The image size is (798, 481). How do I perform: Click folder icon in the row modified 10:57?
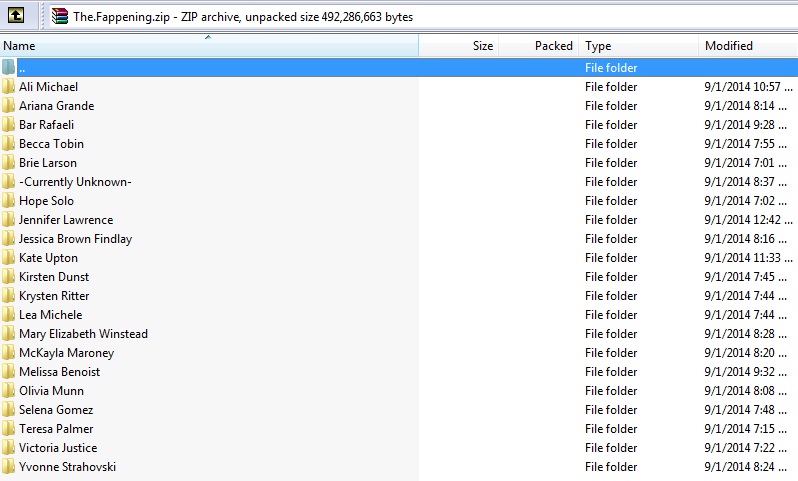(x=9, y=87)
